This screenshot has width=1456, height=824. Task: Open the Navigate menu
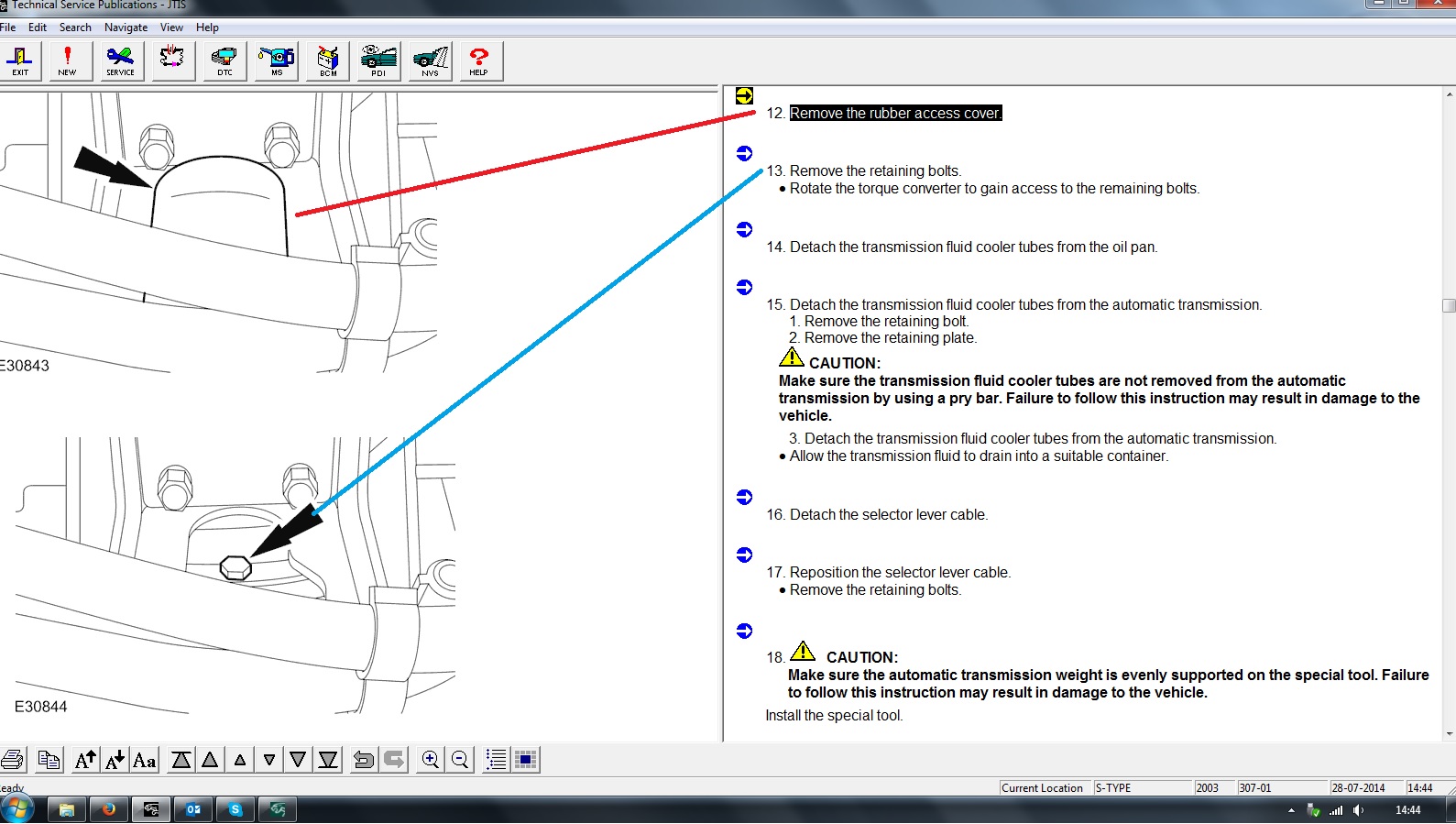pos(126,27)
